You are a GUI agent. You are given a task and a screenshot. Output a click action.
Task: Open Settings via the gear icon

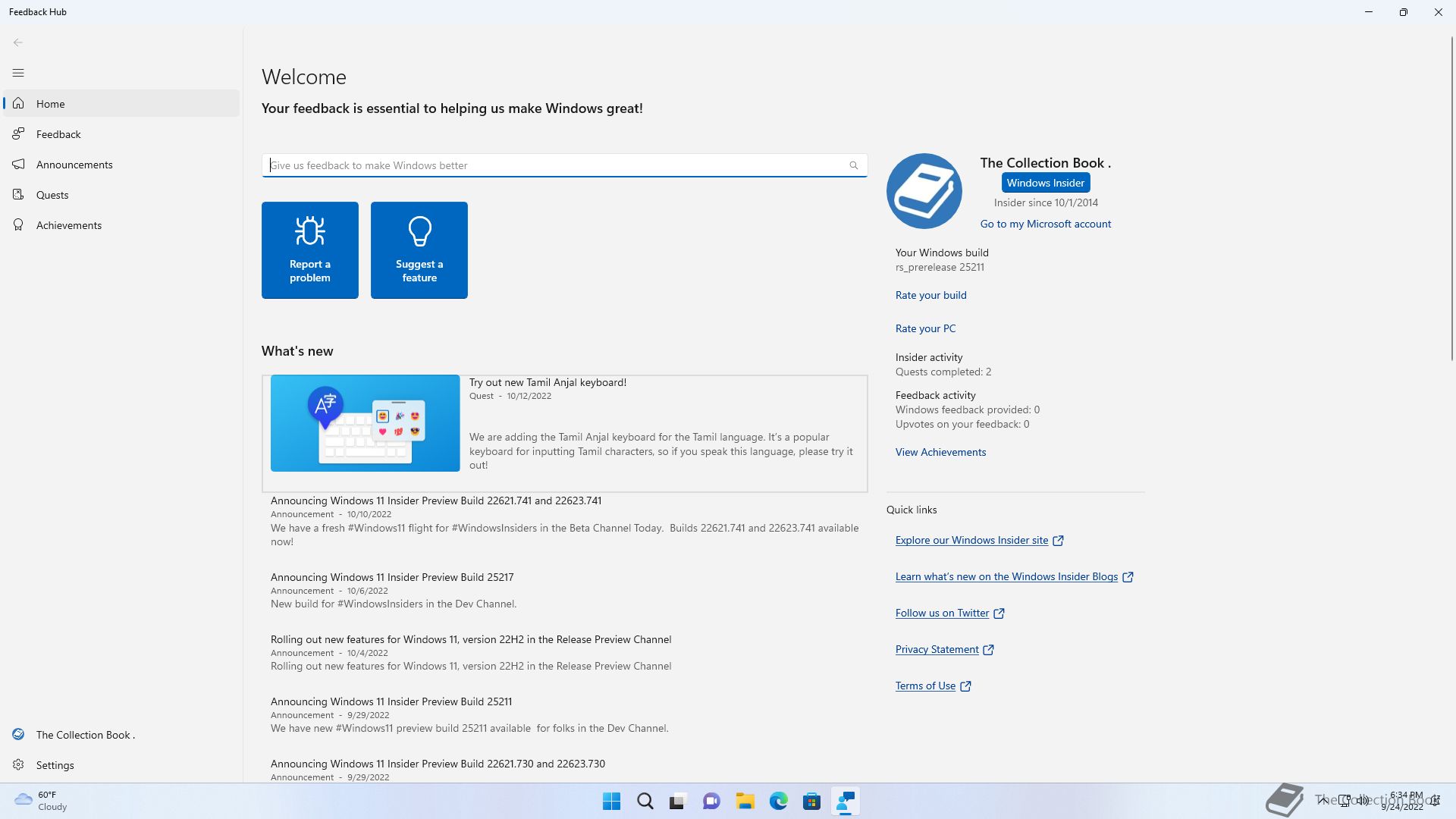coord(18,765)
